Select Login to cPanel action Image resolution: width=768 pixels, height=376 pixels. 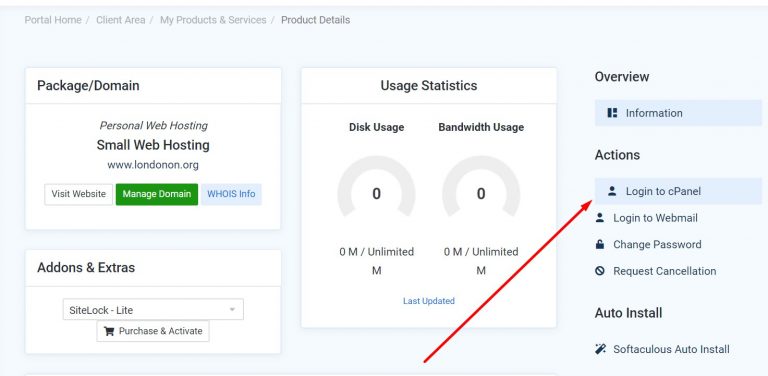point(678,191)
